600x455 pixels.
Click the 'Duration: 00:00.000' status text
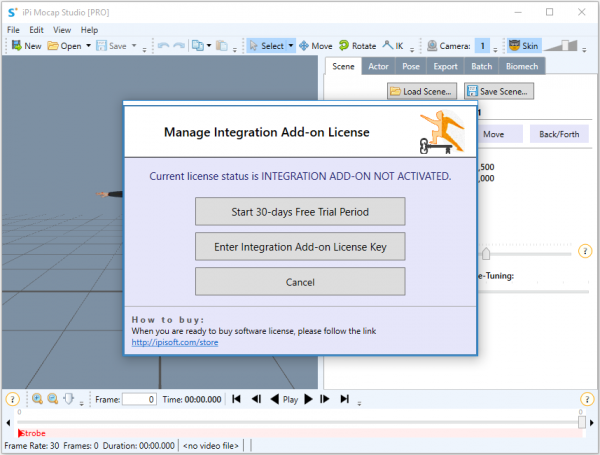[139, 446]
